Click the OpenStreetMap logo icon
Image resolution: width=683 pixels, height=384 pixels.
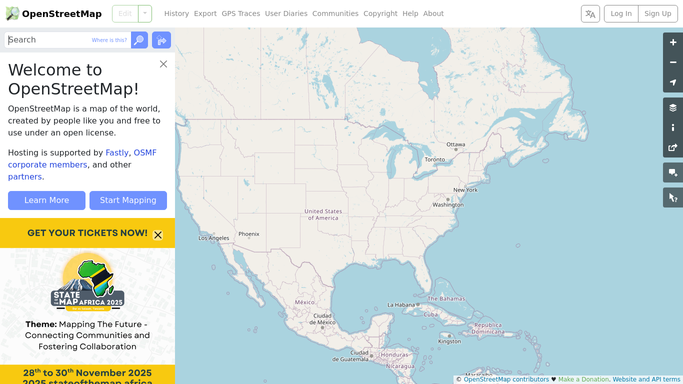(x=12, y=13)
